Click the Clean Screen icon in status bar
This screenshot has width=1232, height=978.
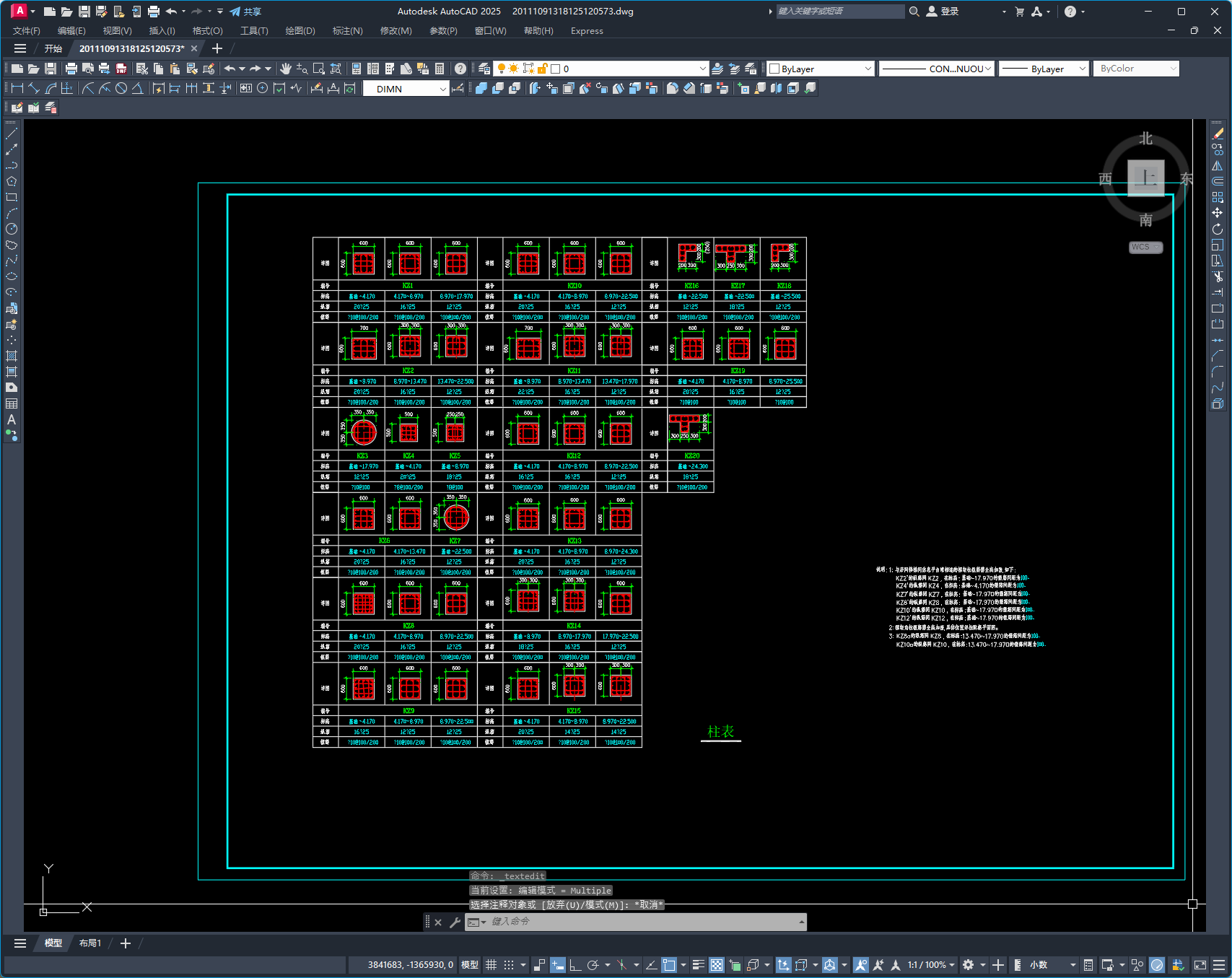click(1200, 965)
